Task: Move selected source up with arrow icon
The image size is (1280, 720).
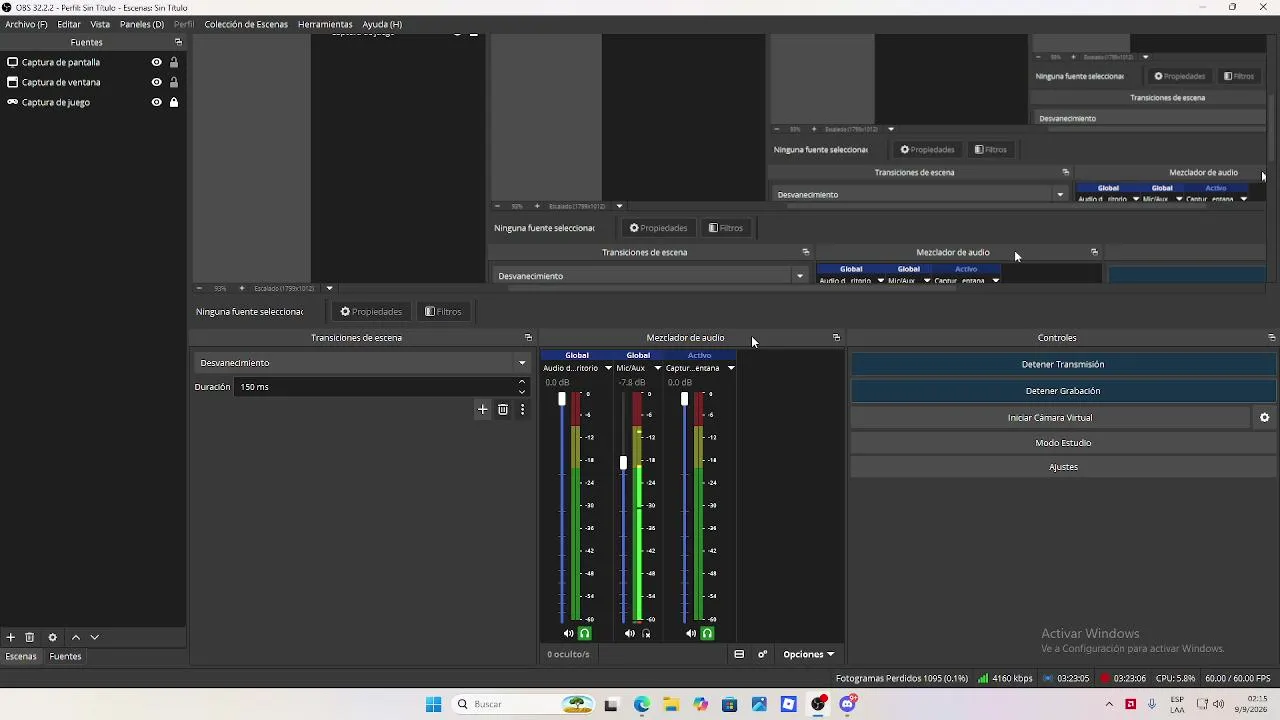Action: click(x=75, y=637)
